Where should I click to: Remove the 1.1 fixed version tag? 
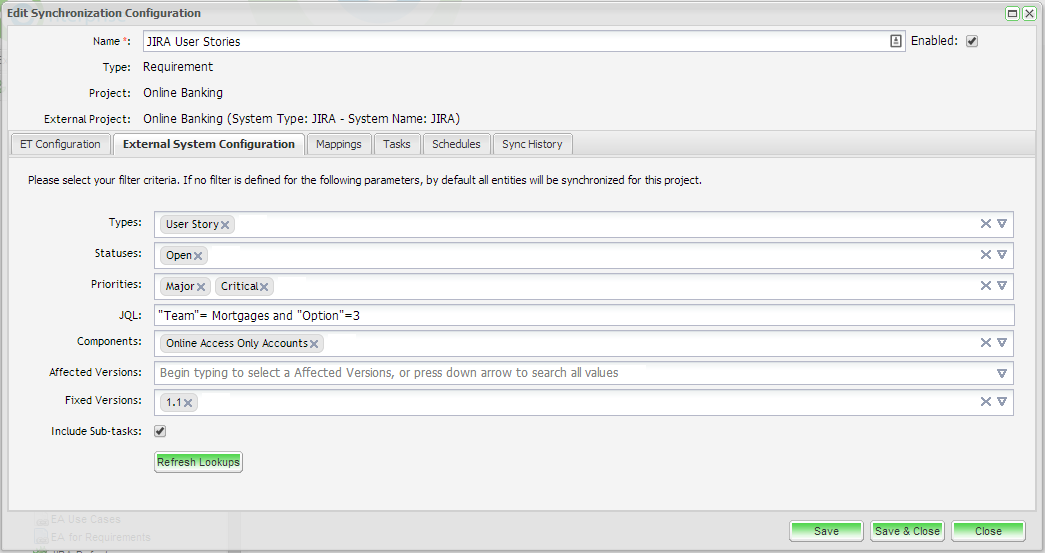pyautogui.click(x=188, y=403)
